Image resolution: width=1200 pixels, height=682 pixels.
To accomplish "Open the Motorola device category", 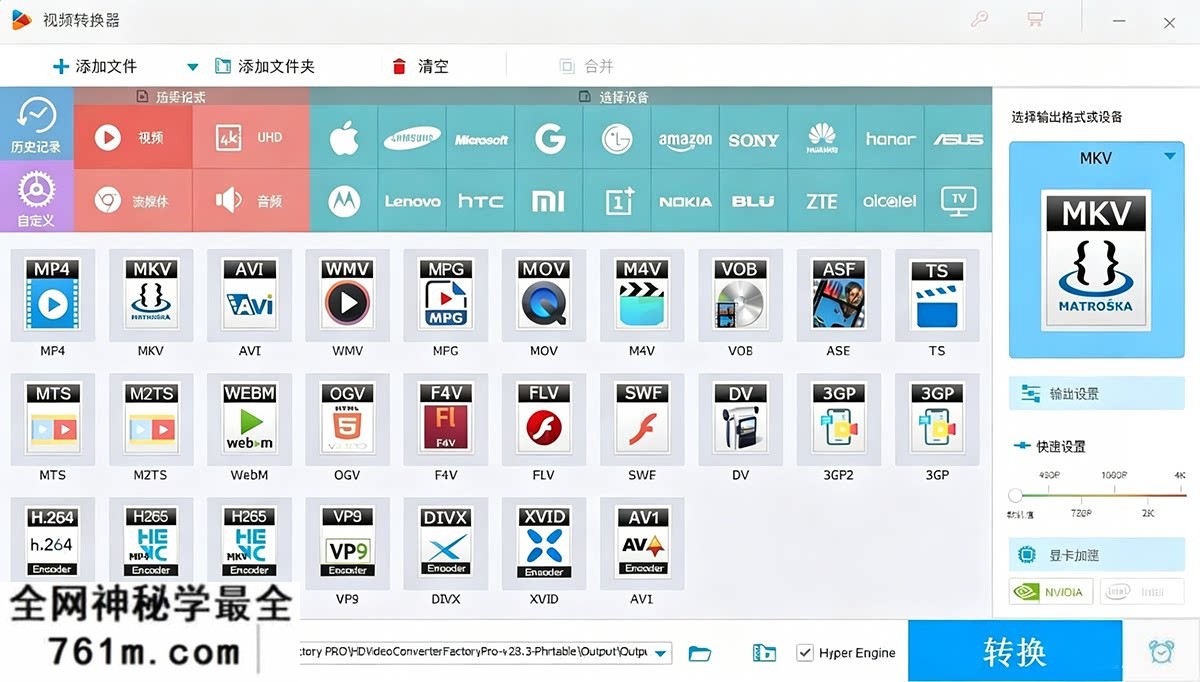I will coord(344,201).
